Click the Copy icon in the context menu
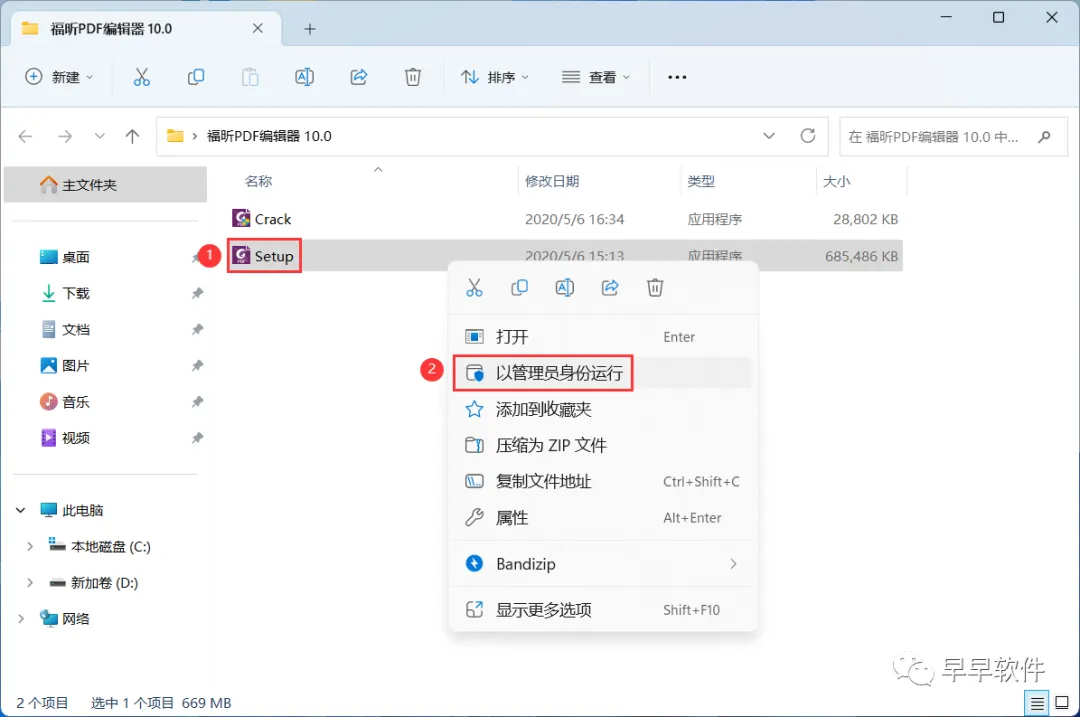 [519, 288]
